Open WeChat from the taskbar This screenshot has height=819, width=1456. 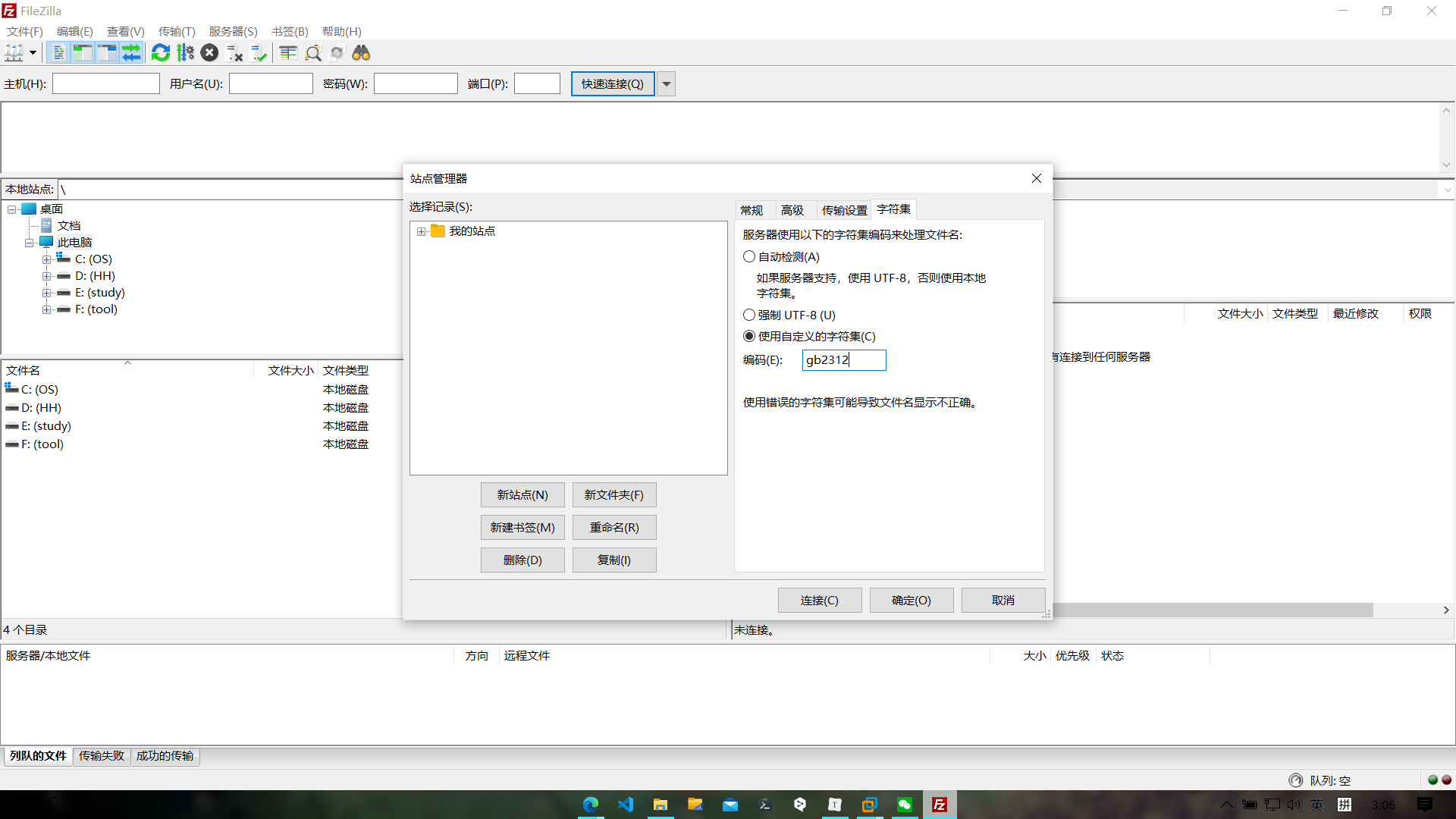pos(905,805)
